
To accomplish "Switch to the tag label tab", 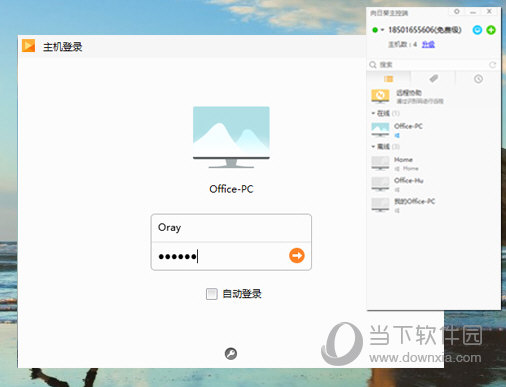I will click(x=433, y=79).
